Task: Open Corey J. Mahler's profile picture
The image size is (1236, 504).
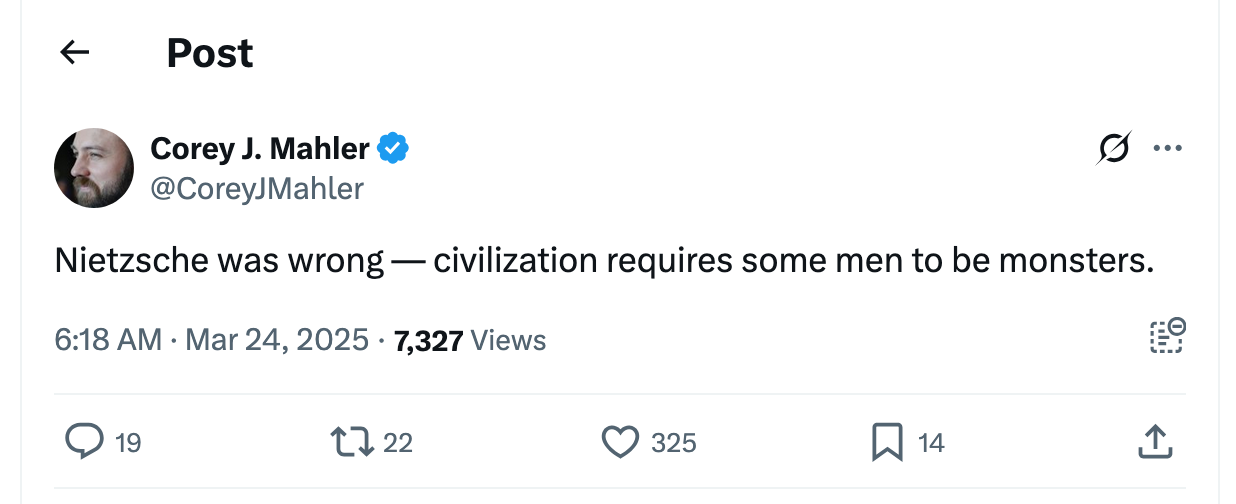Action: pyautogui.click(x=94, y=168)
